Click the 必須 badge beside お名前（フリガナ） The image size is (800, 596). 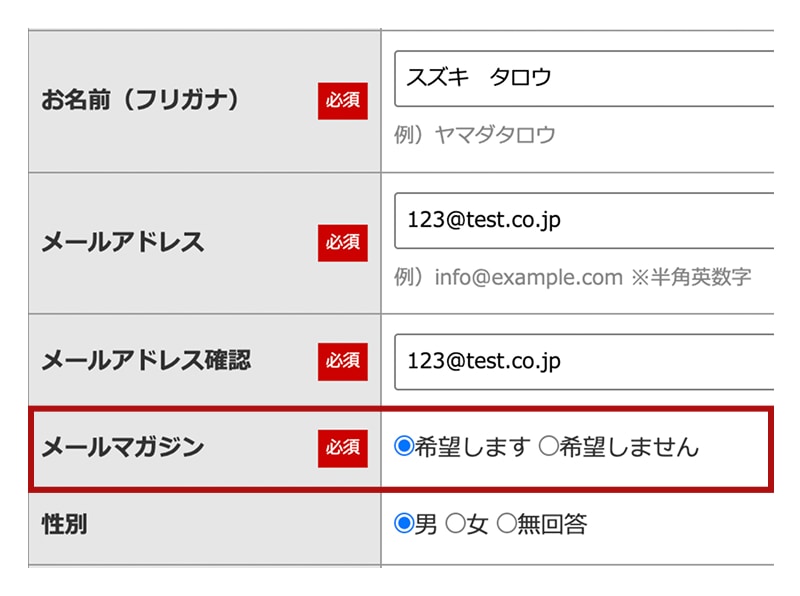pos(343,101)
